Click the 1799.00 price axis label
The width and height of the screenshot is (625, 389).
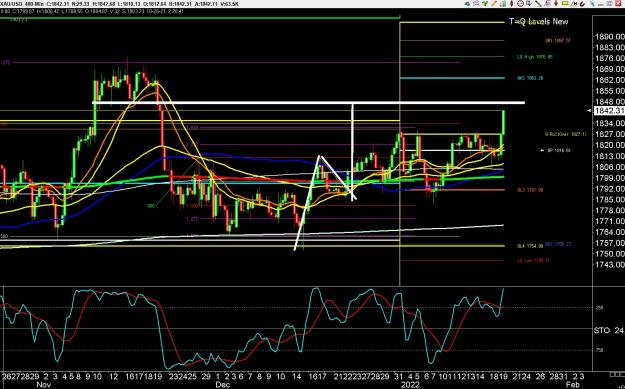click(610, 178)
